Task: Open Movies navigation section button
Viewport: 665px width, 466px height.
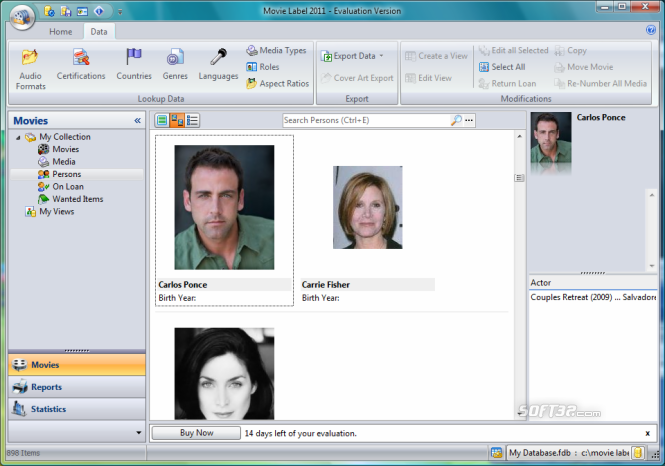Action: [77, 365]
